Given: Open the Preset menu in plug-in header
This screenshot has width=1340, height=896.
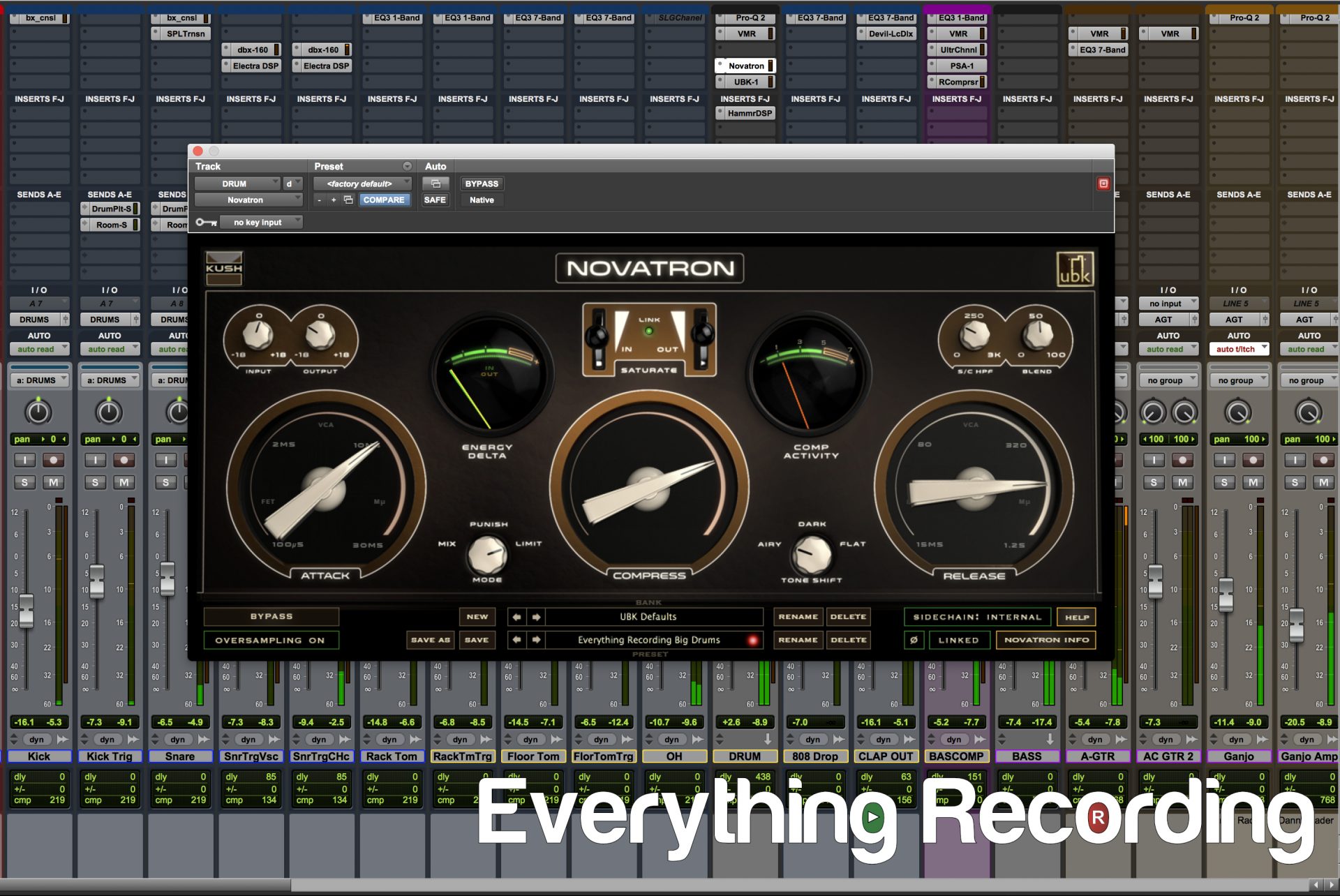Looking at the screenshot, I should 406,166.
